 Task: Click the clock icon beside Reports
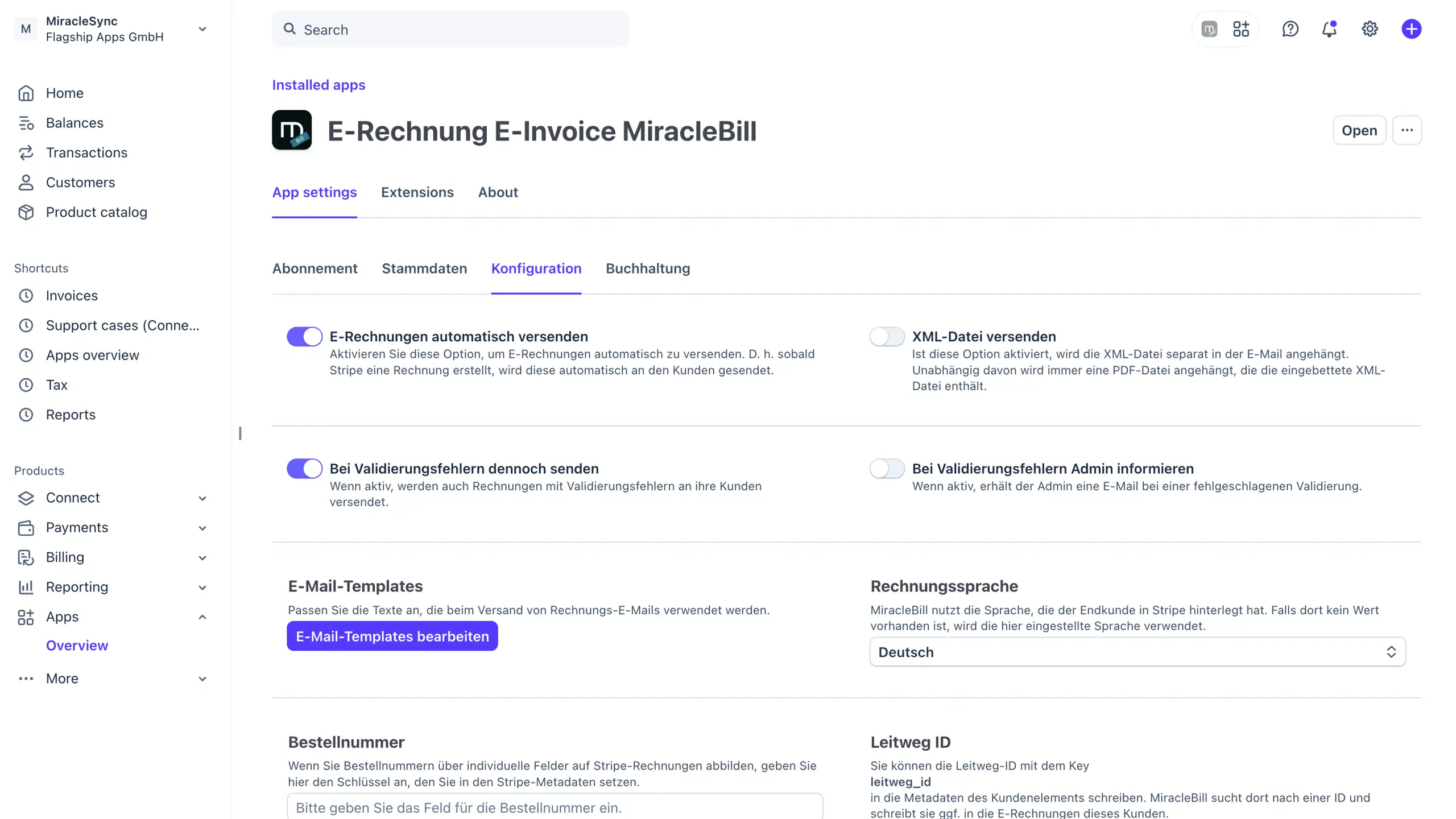click(26, 415)
